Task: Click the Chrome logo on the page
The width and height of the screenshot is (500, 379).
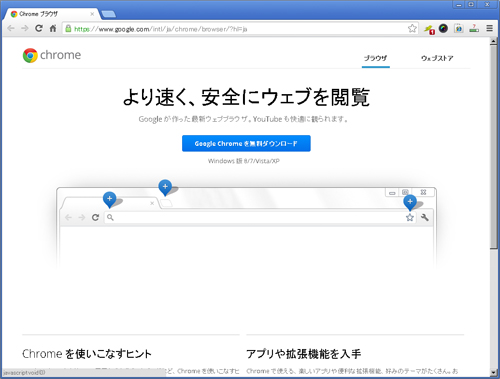Action: click(30, 55)
